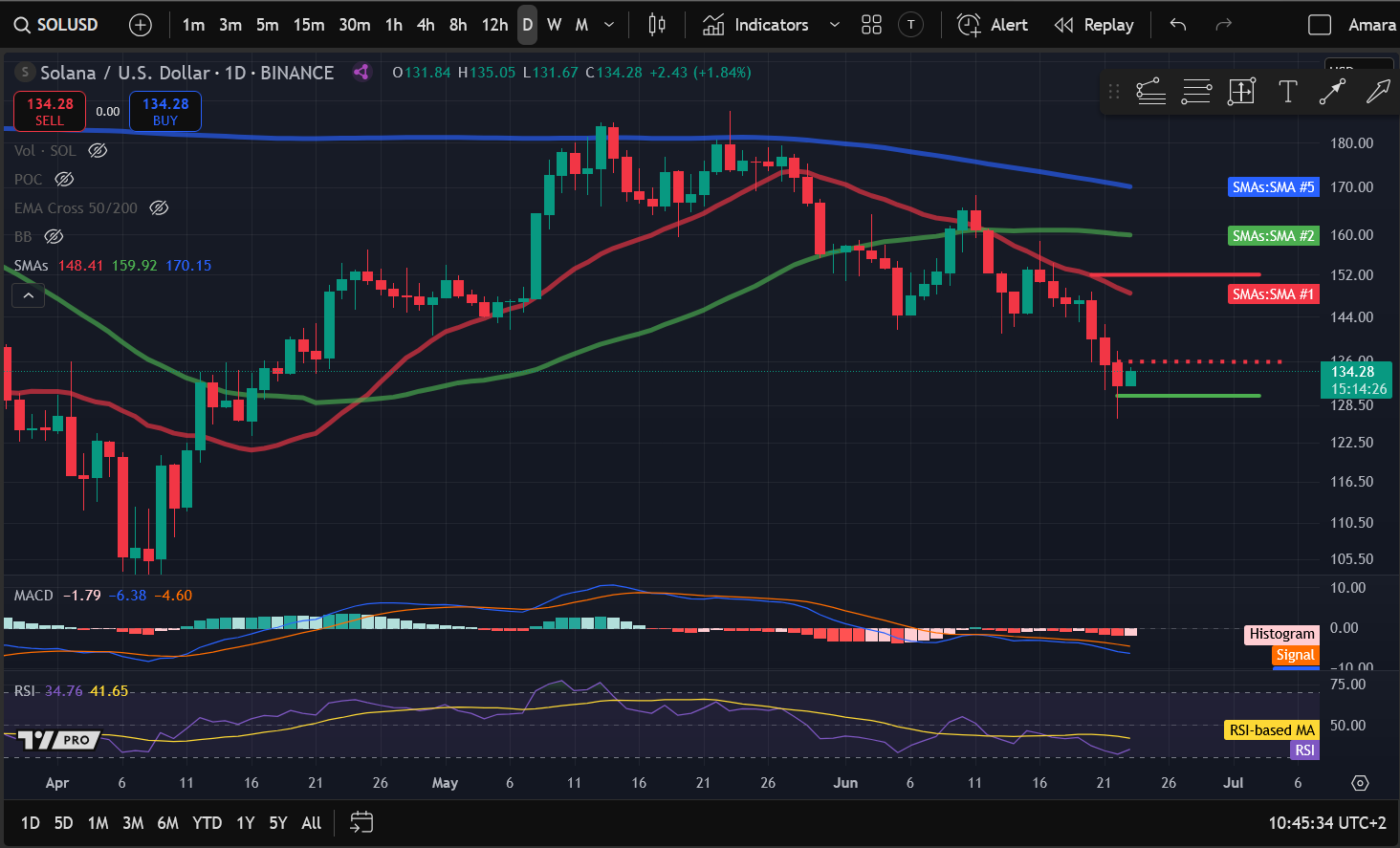This screenshot has width=1400, height=848.
Task: Open the Amara layout name
Action: click(1371, 25)
